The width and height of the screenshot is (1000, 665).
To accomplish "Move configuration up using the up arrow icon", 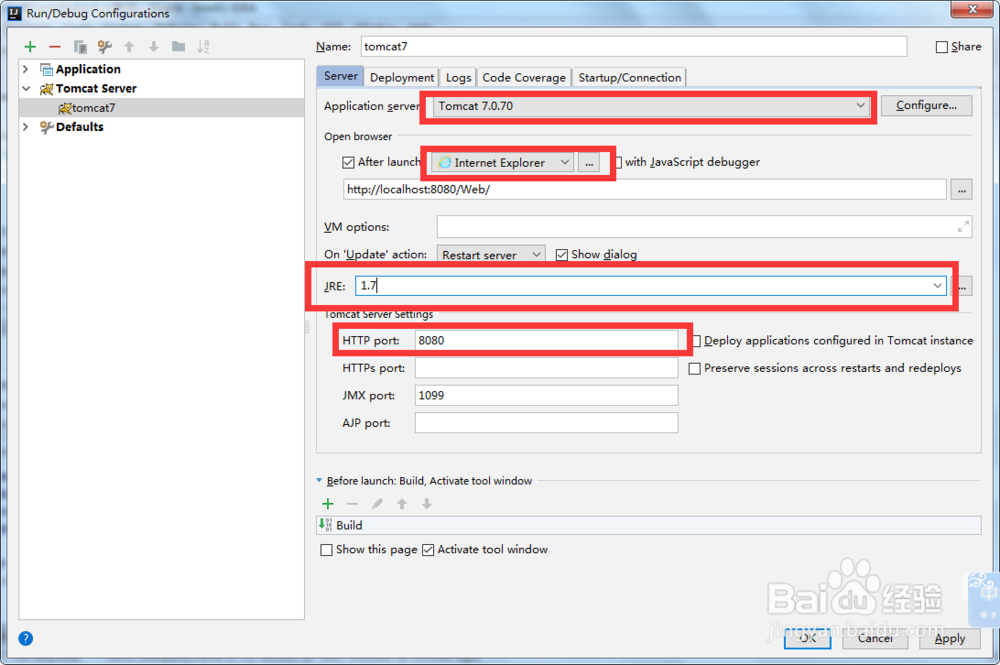I will click(x=129, y=46).
